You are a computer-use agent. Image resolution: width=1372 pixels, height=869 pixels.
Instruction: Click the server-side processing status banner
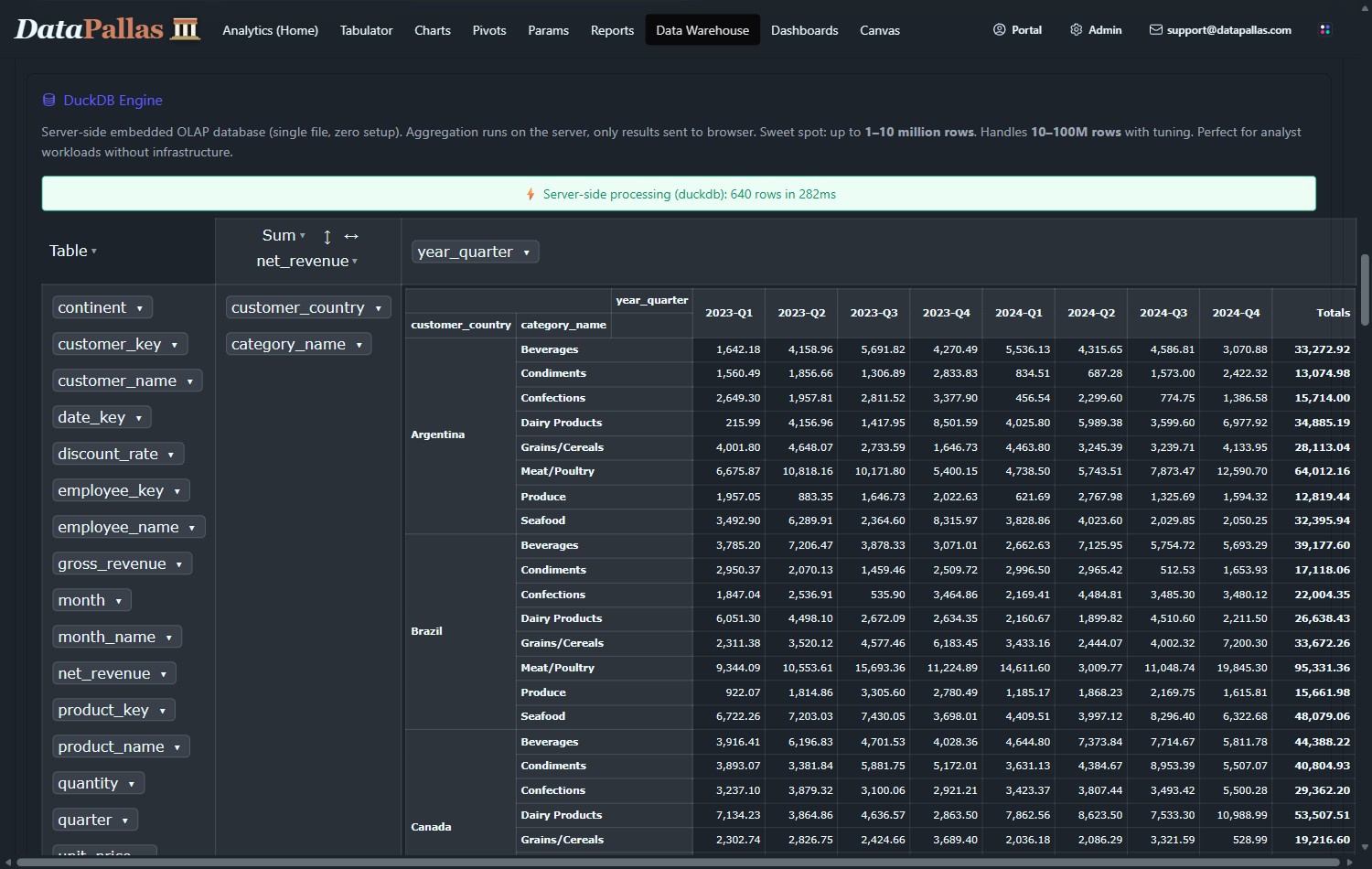(679, 194)
